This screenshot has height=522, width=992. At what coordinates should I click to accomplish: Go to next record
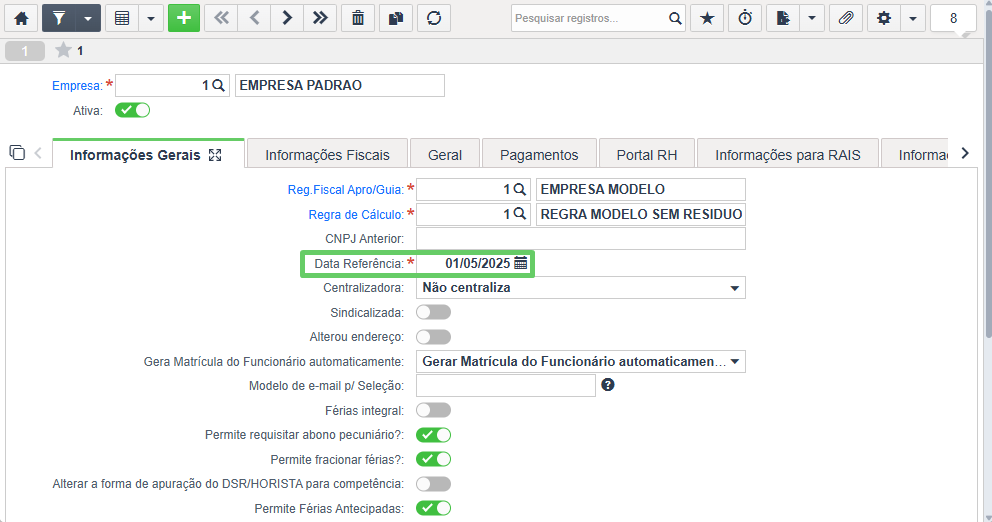(x=287, y=18)
